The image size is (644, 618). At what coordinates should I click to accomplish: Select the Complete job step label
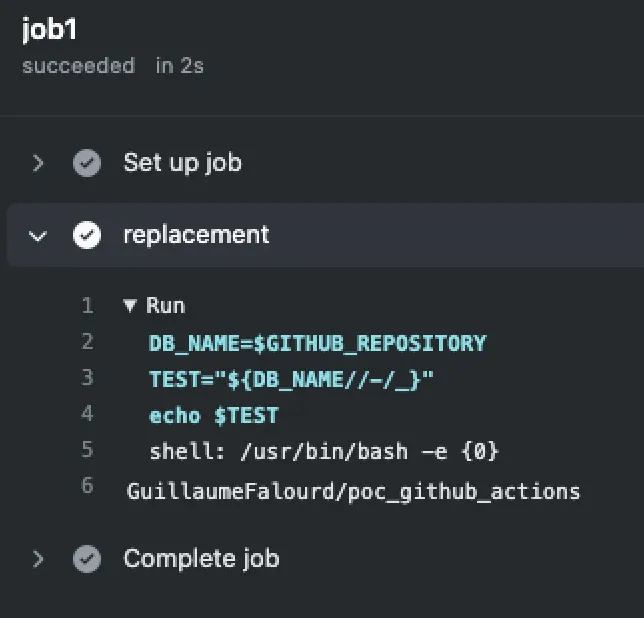point(201,559)
